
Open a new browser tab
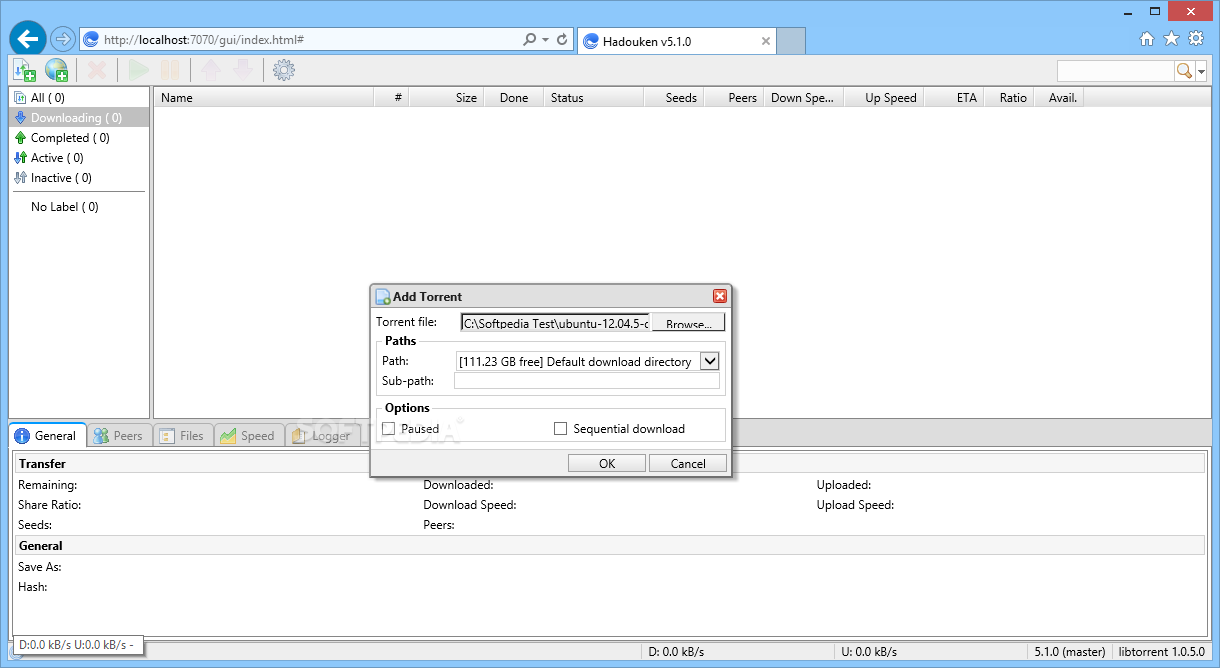(792, 41)
